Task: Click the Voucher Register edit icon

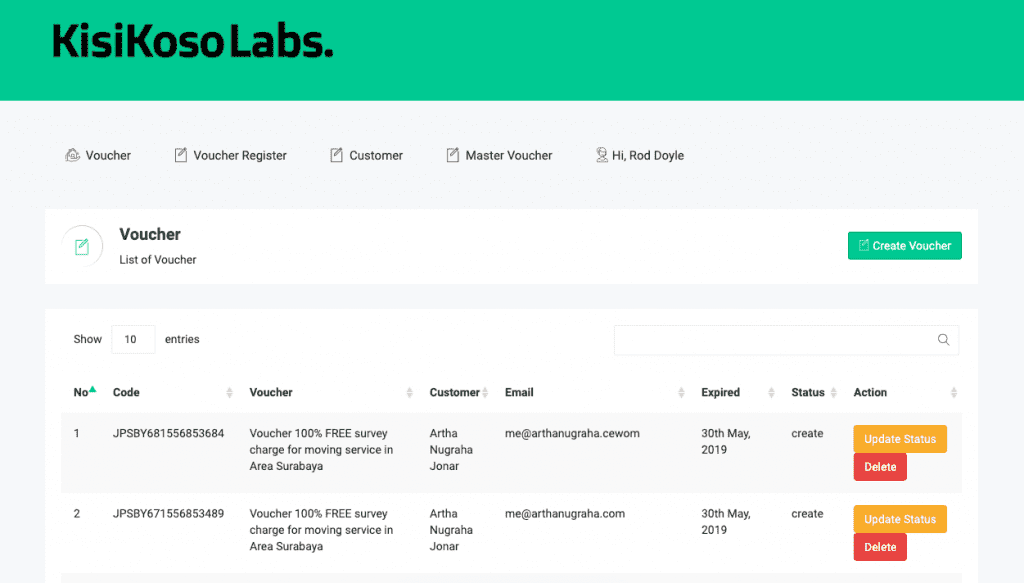Action: [181, 155]
